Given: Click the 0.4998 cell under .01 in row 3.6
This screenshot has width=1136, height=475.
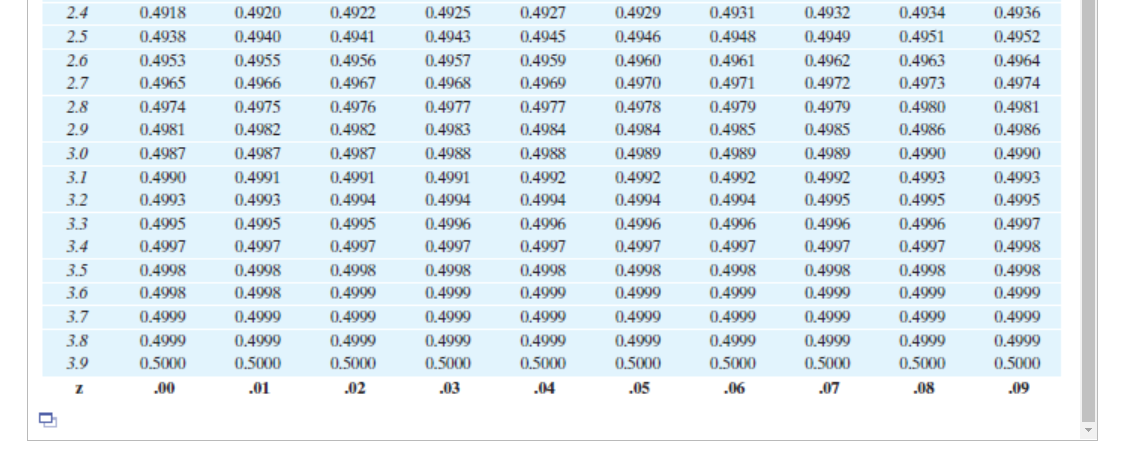Looking at the screenshot, I should [x=257, y=293].
